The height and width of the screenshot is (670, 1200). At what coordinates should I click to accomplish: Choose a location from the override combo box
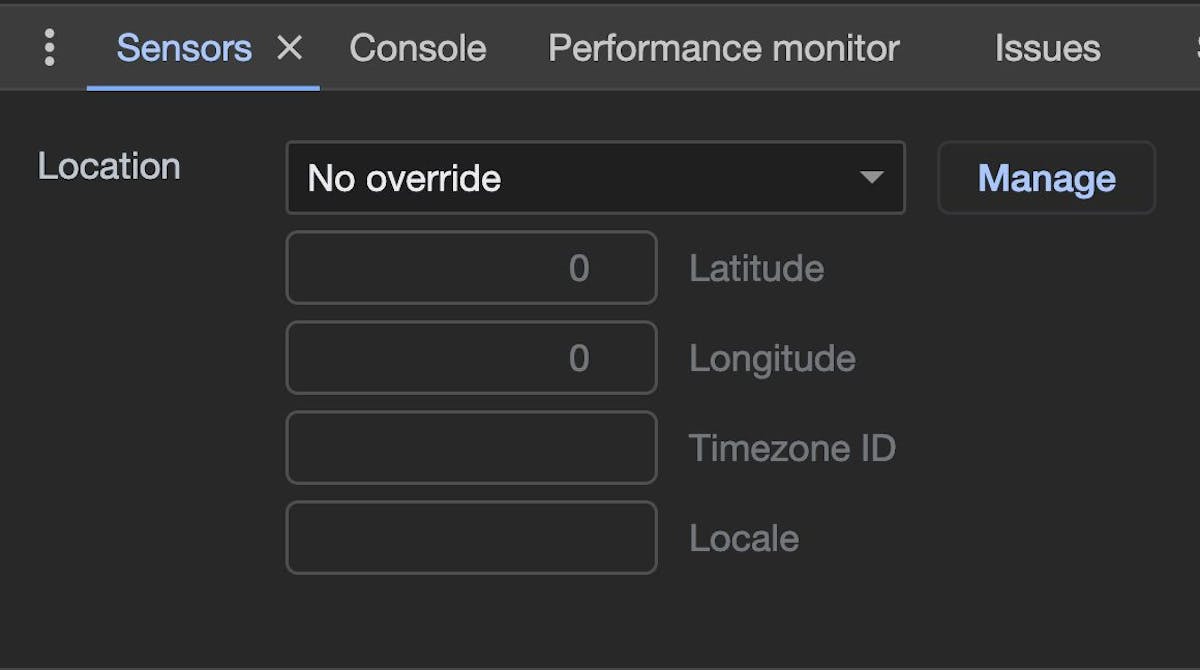[x=595, y=178]
